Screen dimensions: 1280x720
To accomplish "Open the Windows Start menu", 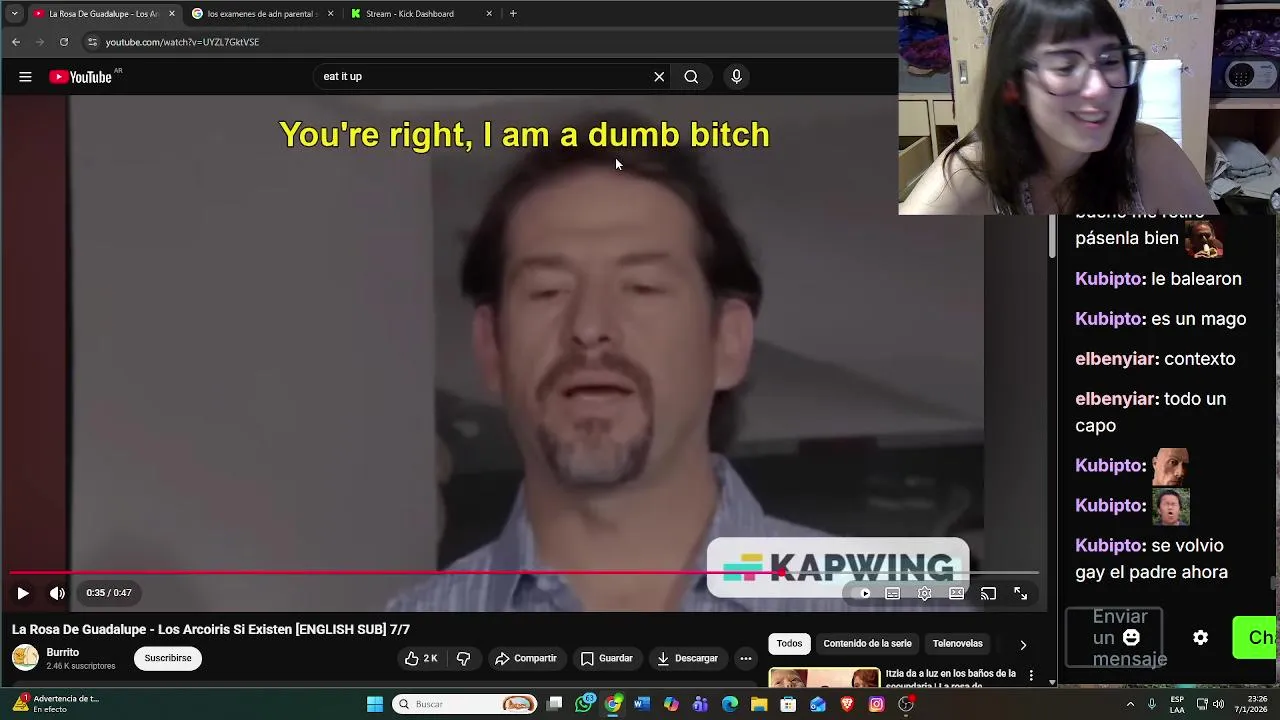I will (x=375, y=704).
